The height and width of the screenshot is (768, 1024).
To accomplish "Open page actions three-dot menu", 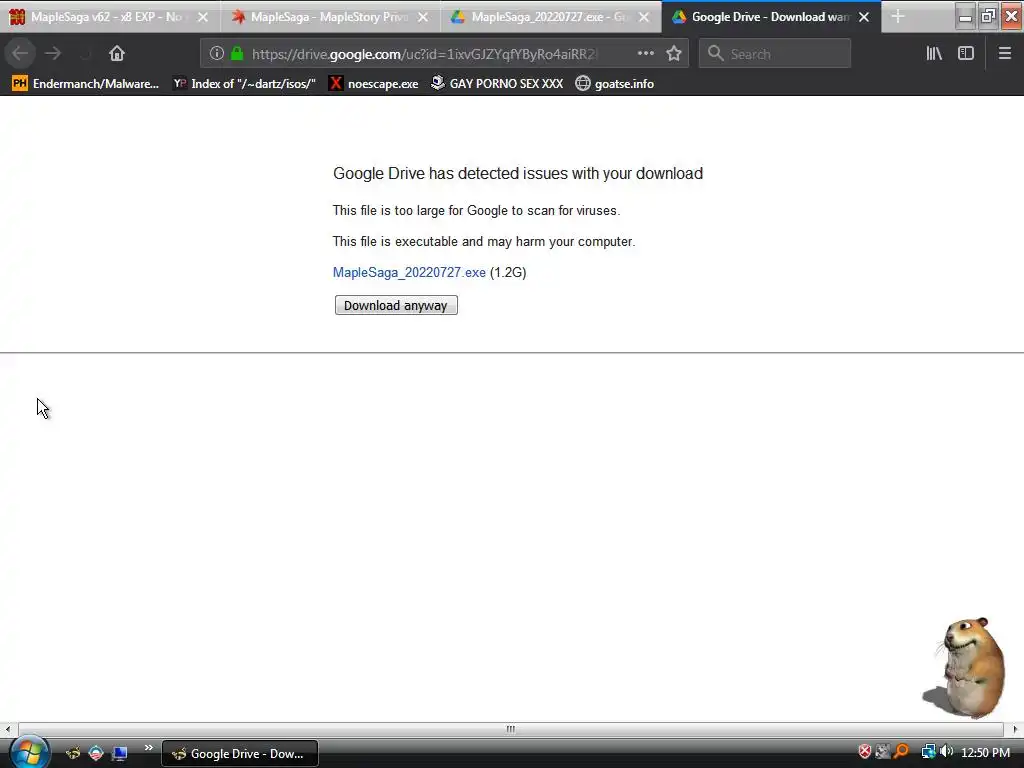I will (x=645, y=54).
